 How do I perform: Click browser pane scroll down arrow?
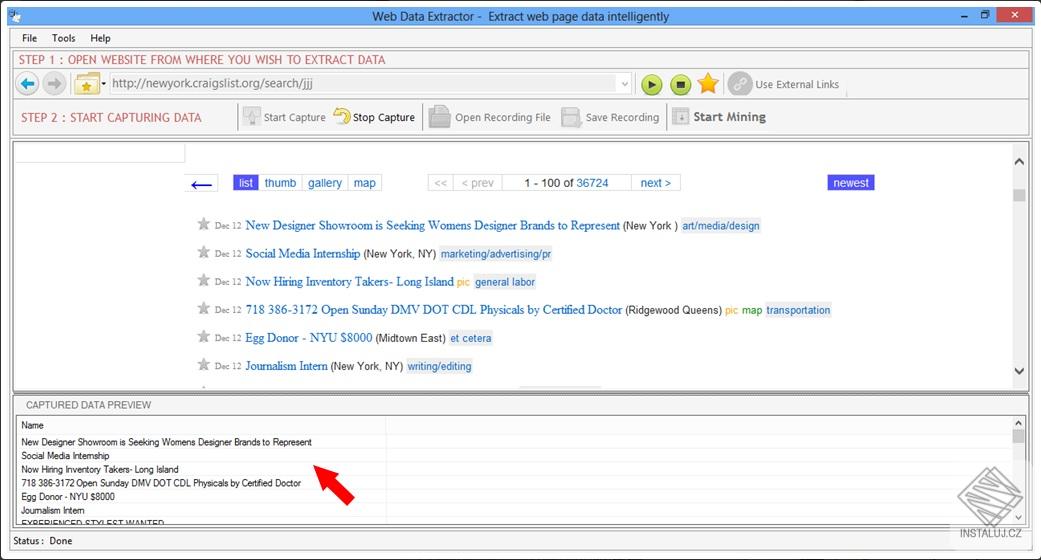[x=1019, y=371]
